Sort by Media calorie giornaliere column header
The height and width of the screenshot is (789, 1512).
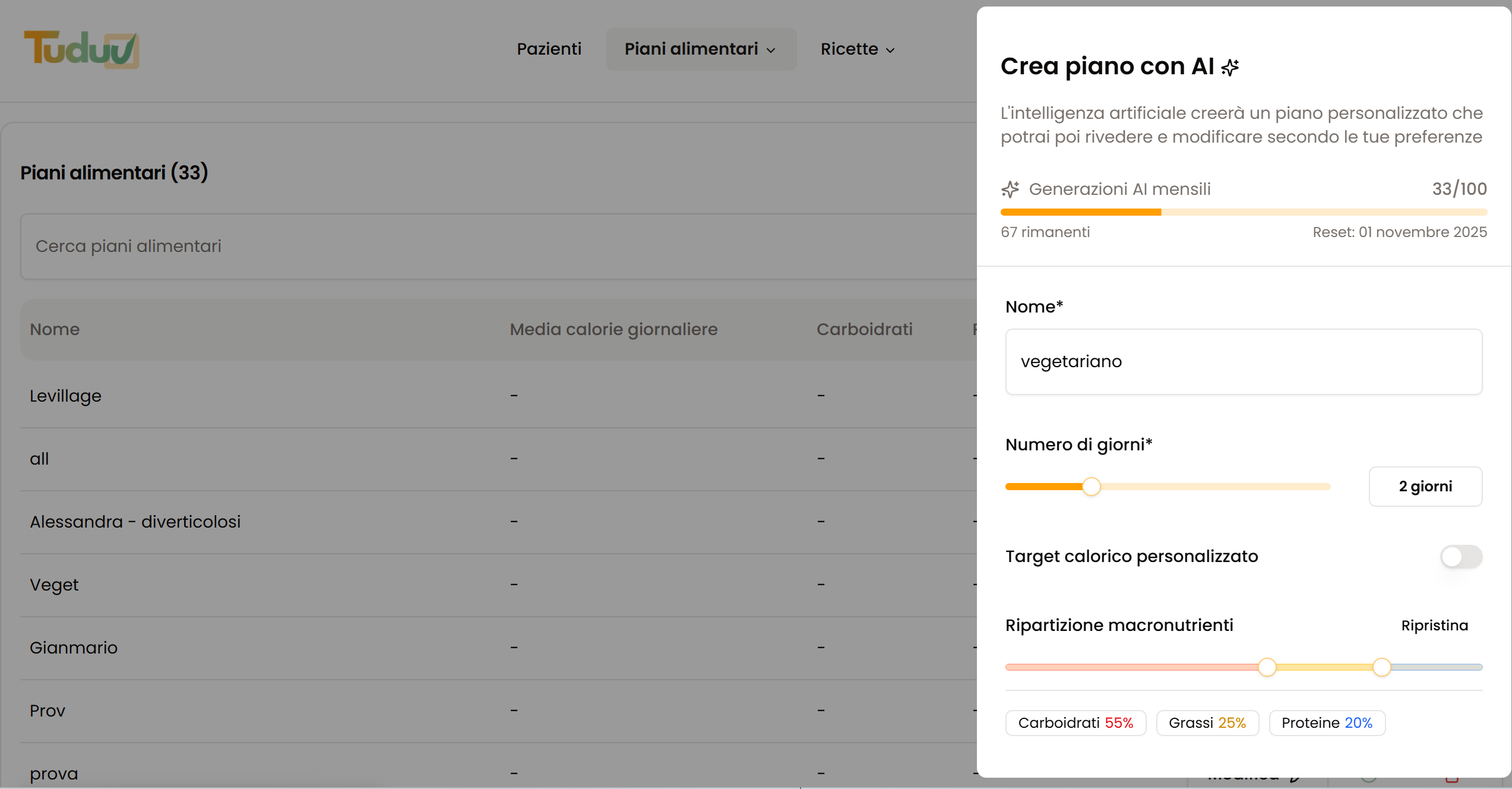tap(613, 330)
